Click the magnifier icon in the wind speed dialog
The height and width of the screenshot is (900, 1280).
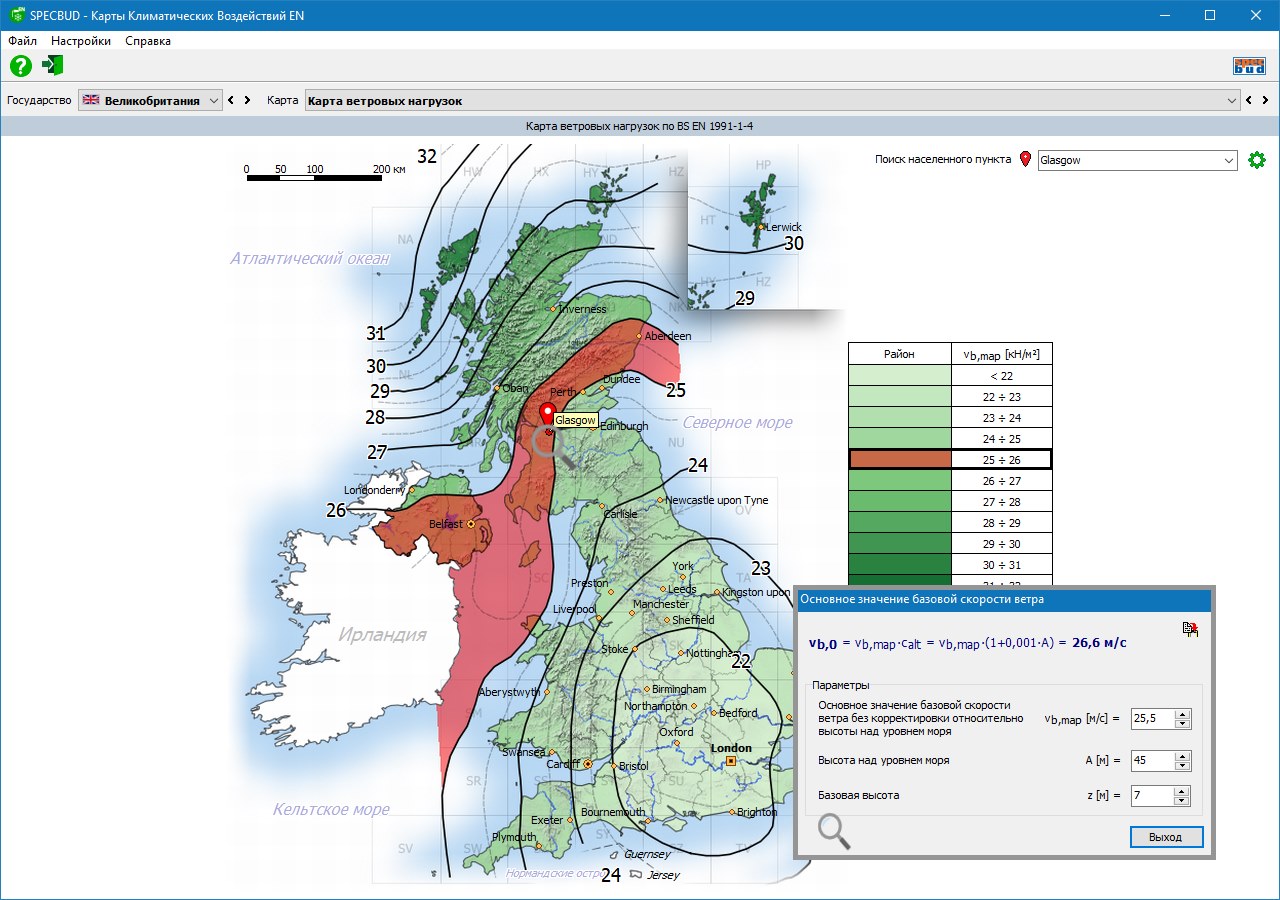834,831
